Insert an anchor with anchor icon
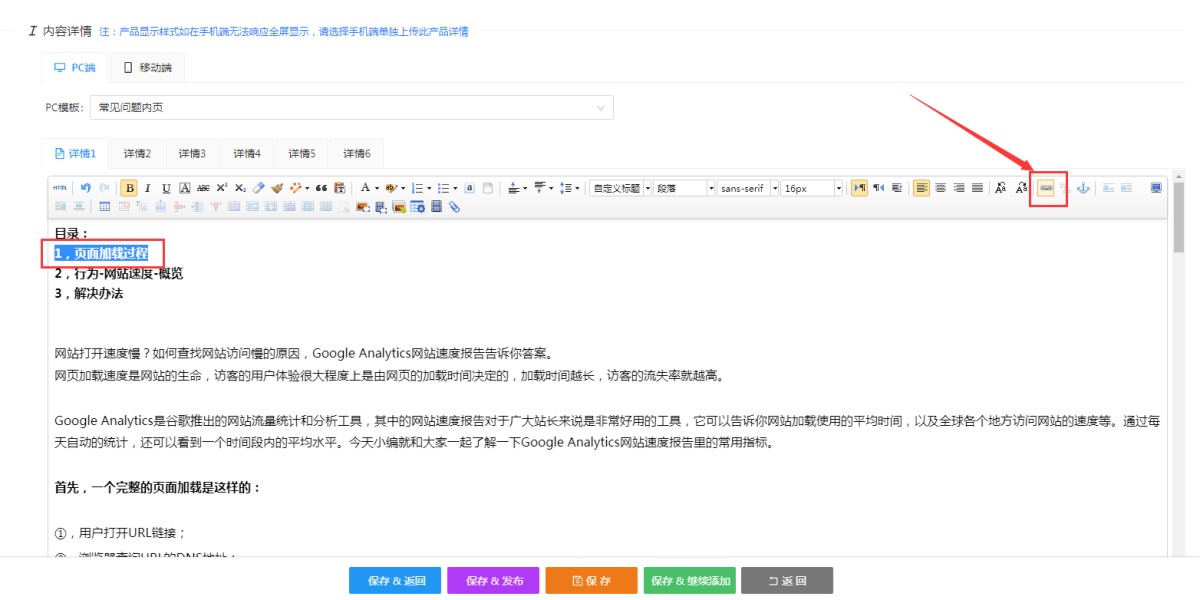Viewport: 1200px width, 600px height. [x=1082, y=188]
